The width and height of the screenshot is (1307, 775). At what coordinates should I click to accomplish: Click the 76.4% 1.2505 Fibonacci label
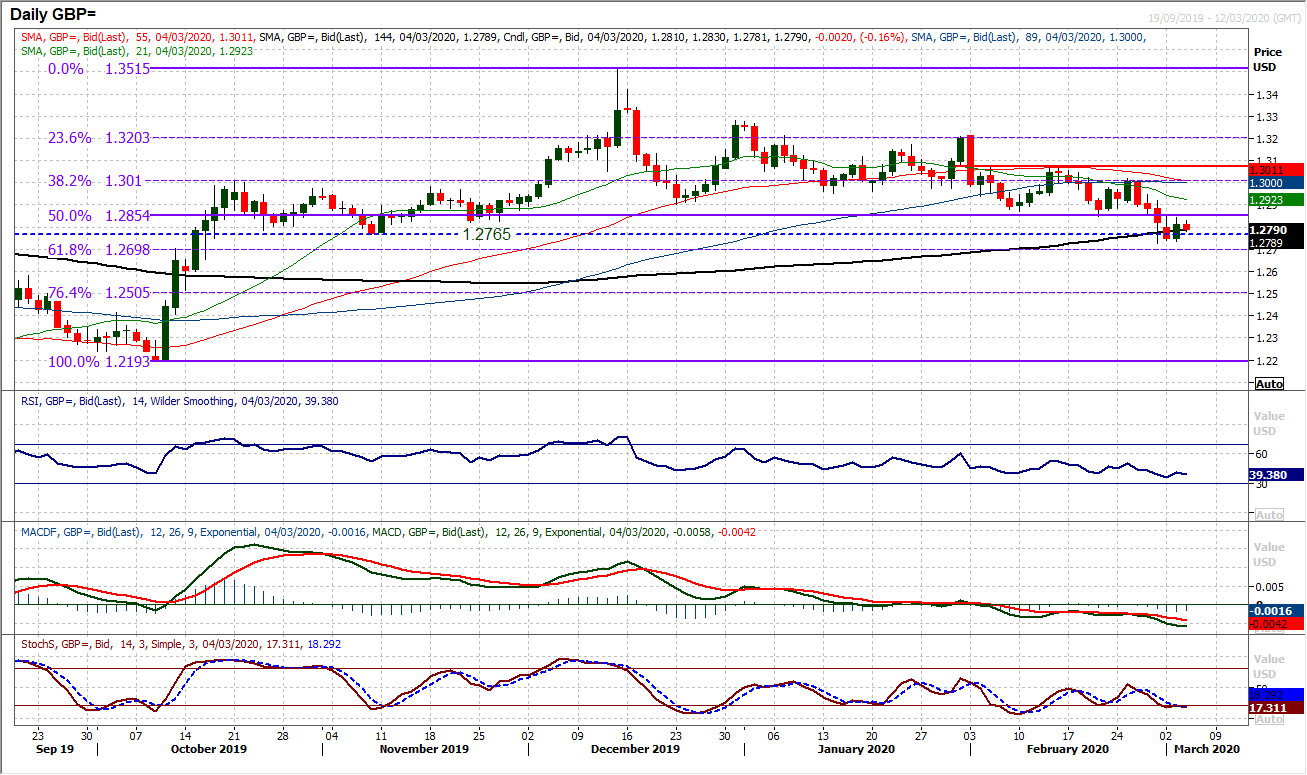(98, 293)
